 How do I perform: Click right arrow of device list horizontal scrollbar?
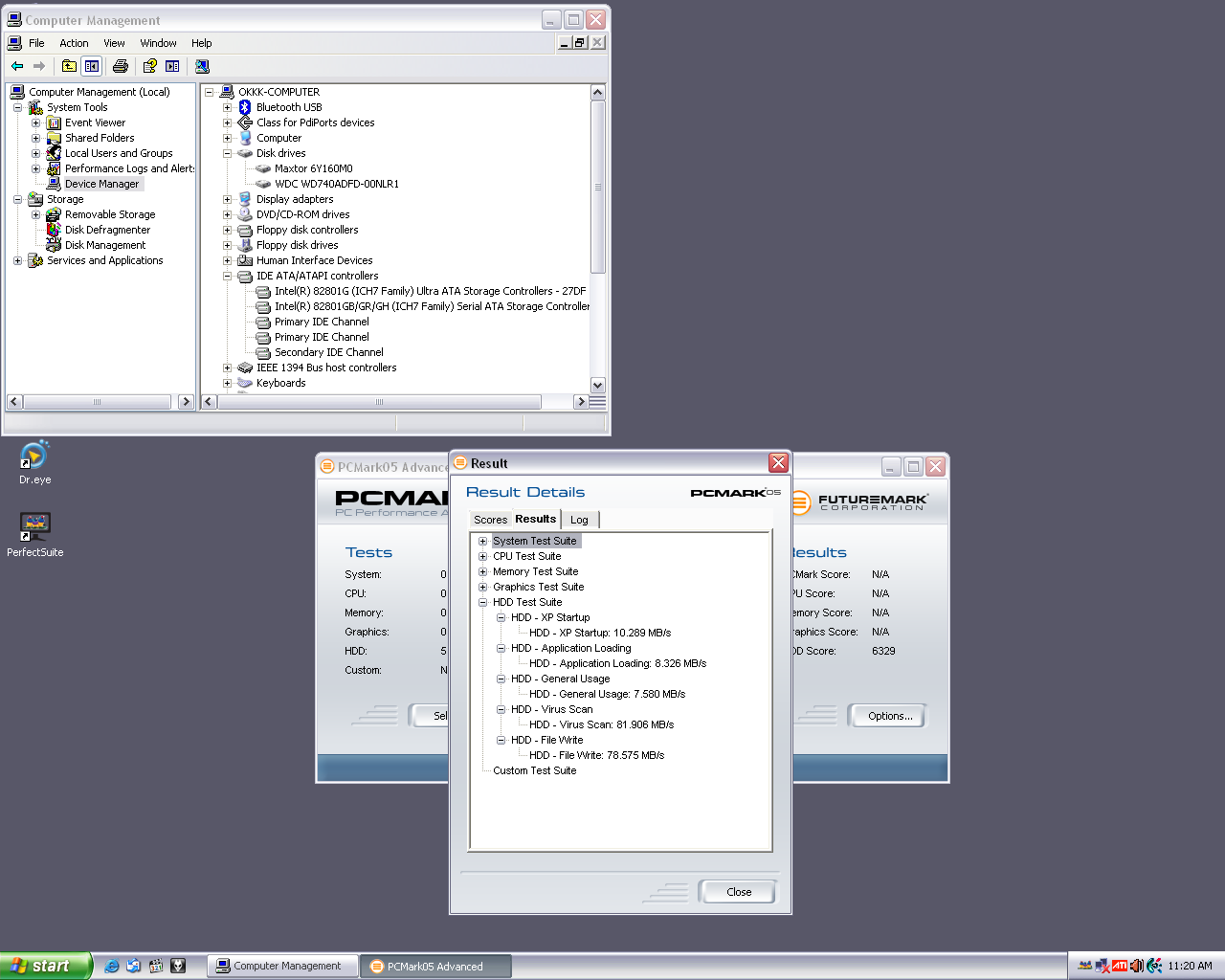[580, 402]
